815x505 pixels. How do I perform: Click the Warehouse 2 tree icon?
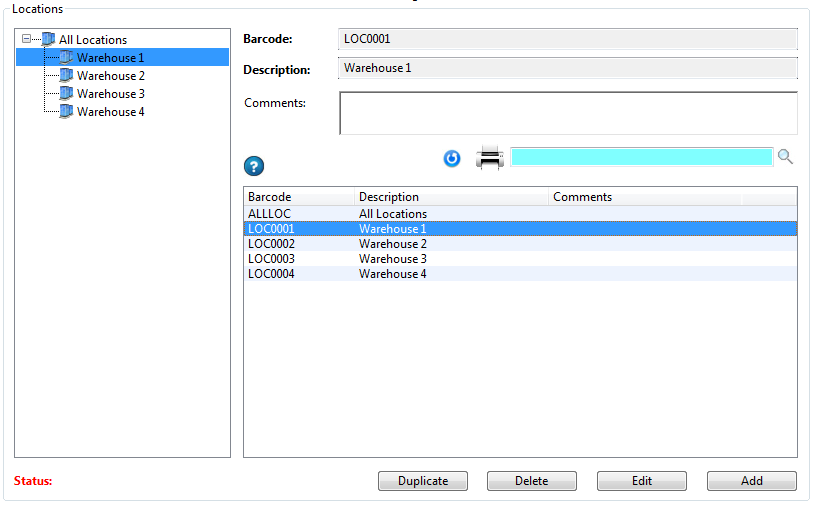pos(66,76)
